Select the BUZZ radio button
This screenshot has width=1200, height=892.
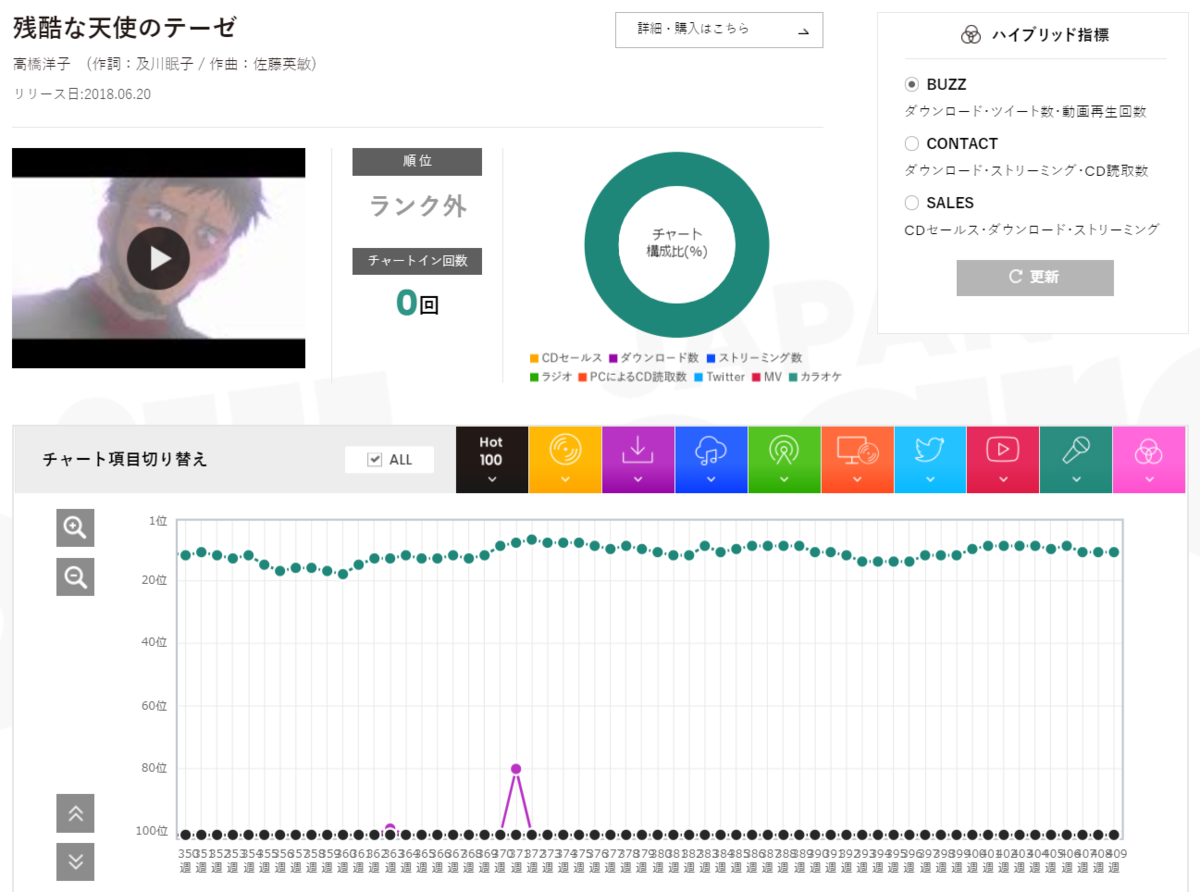[911, 85]
